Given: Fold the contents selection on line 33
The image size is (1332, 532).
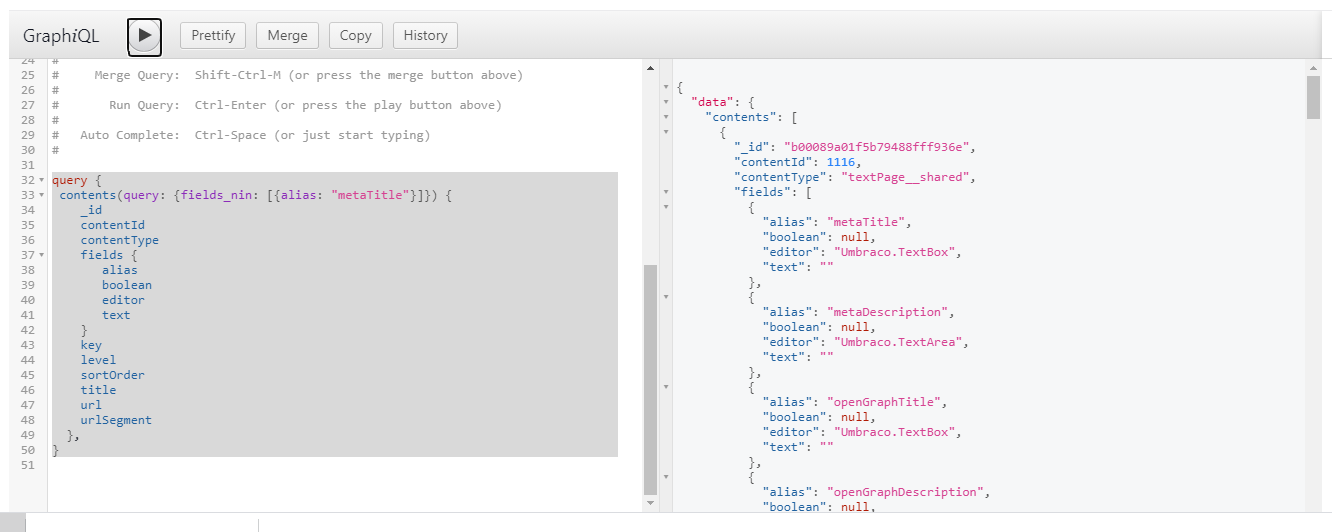Looking at the screenshot, I should [40, 195].
